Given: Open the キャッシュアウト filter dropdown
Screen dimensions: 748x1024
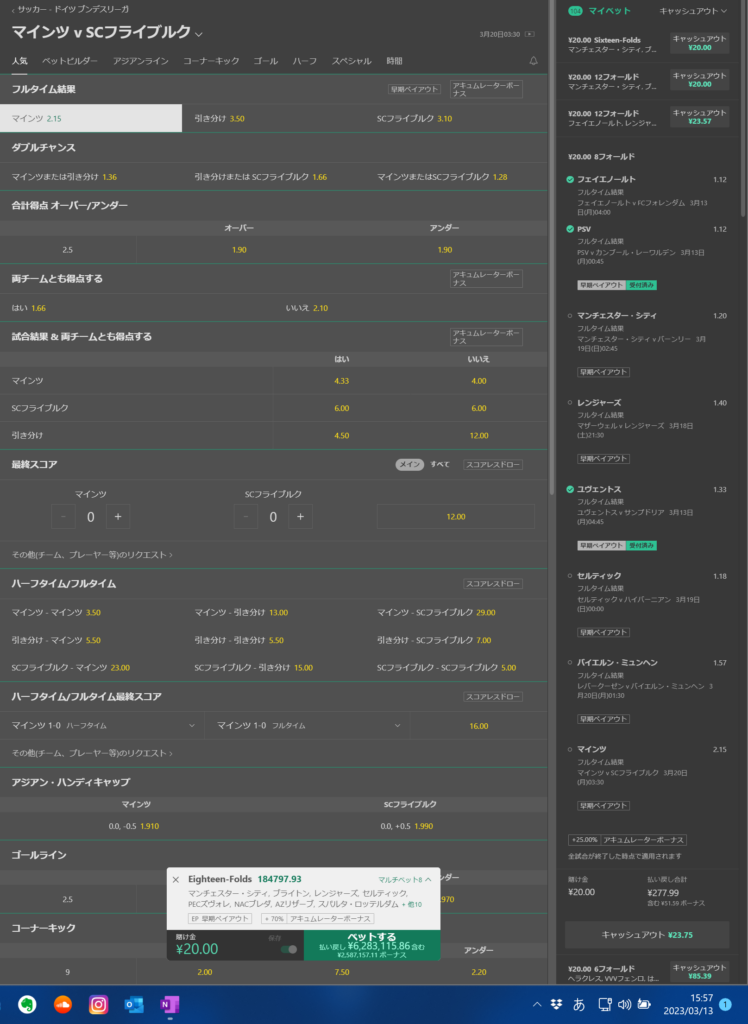Looking at the screenshot, I should [692, 11].
